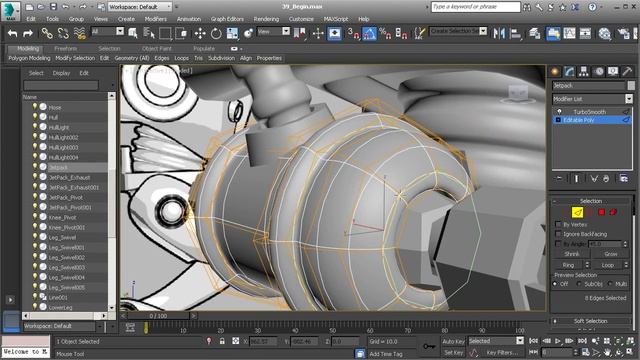Activate Select and Scale tool
Image resolution: width=640 pixels, height=360 pixels.
[x=232, y=33]
